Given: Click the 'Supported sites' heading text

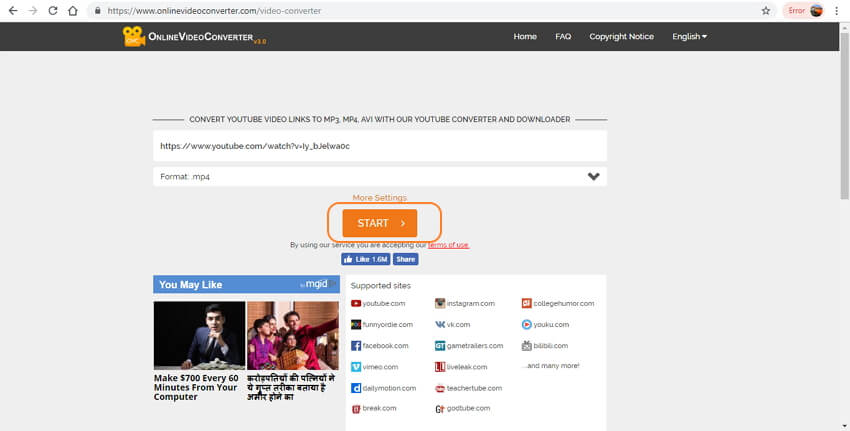Looking at the screenshot, I should point(381,286).
